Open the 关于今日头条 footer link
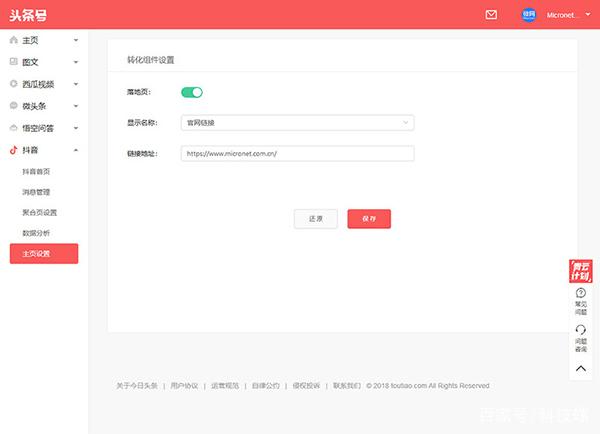 click(x=137, y=386)
